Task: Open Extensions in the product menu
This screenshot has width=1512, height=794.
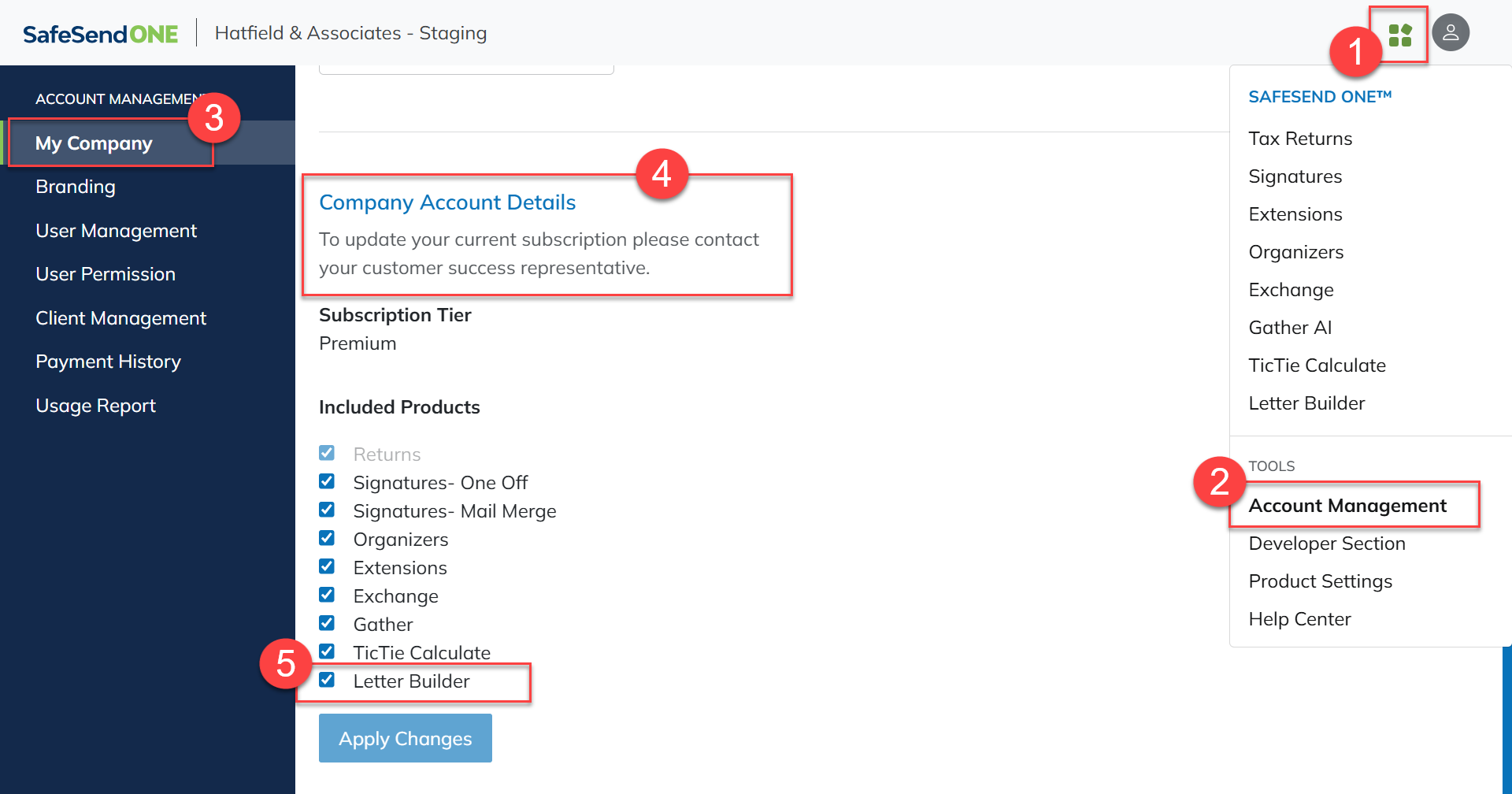Action: [1295, 214]
